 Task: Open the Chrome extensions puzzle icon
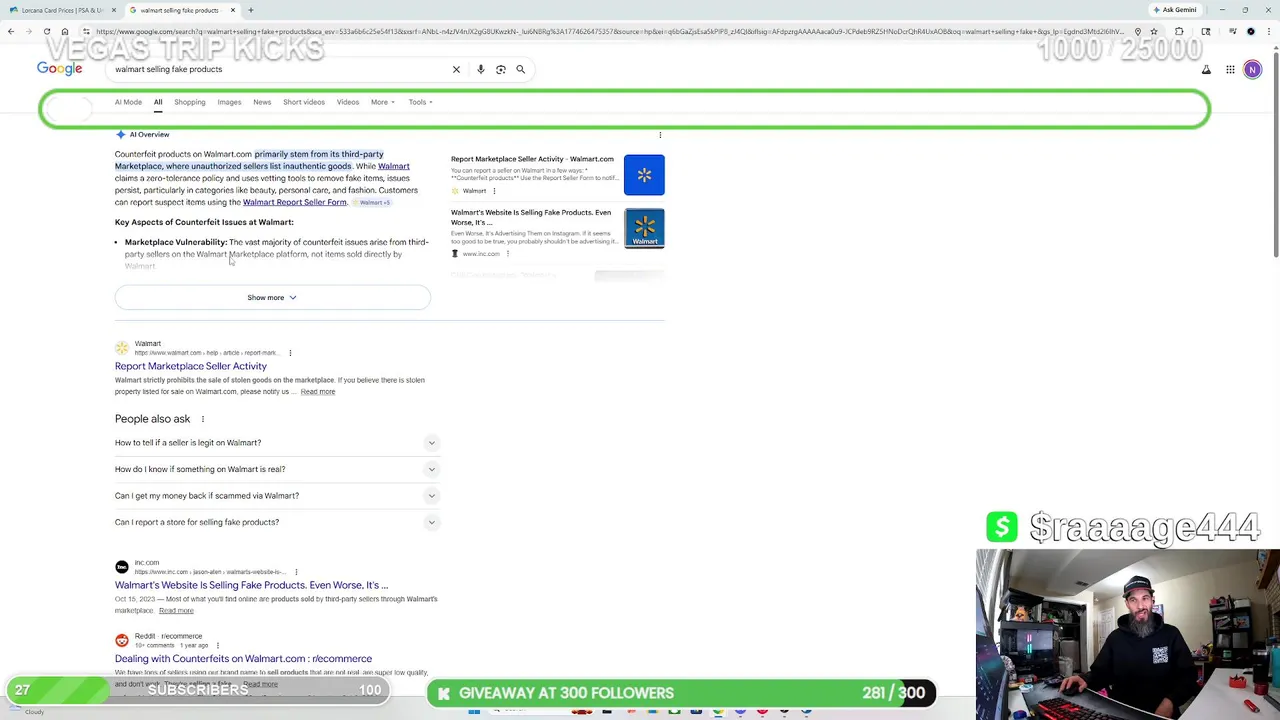1180,31
